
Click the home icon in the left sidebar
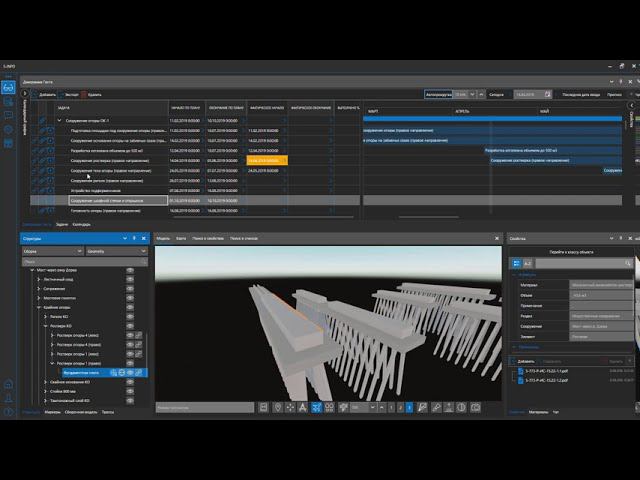(8, 384)
